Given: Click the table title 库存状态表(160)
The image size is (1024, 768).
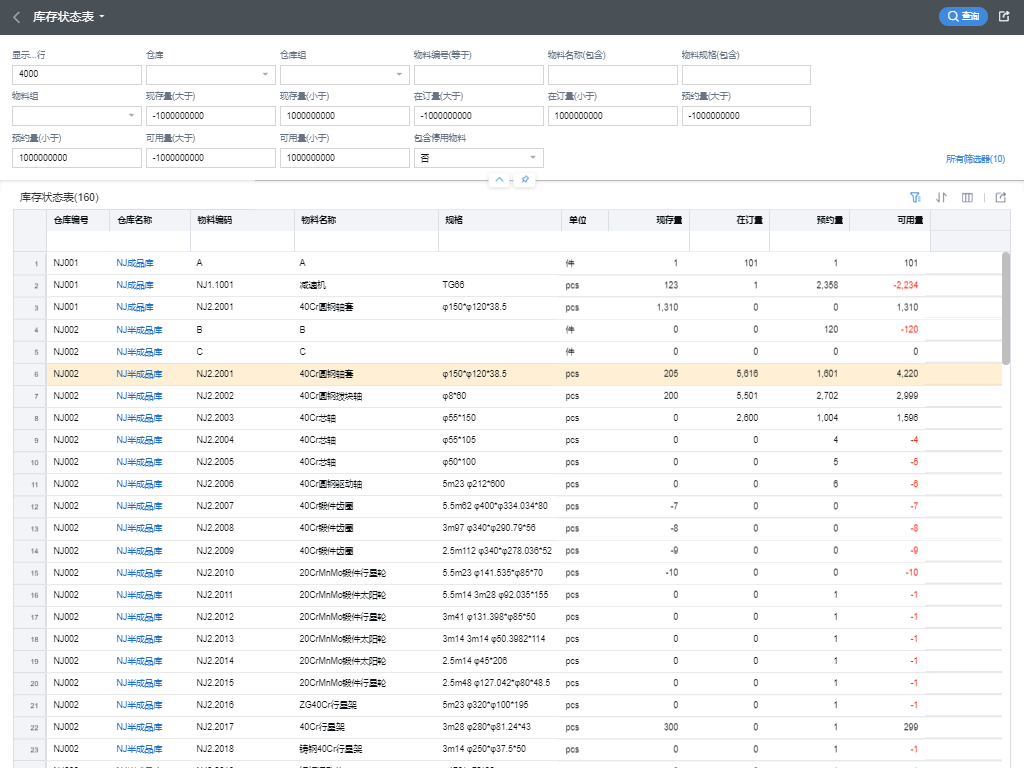Looking at the screenshot, I should coord(59,197).
